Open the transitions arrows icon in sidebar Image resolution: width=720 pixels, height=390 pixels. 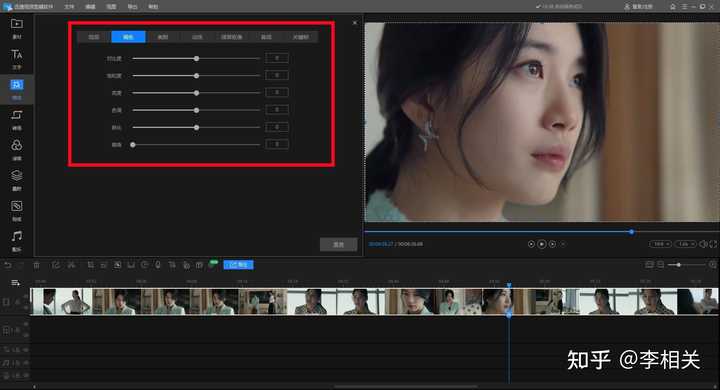click(17, 115)
